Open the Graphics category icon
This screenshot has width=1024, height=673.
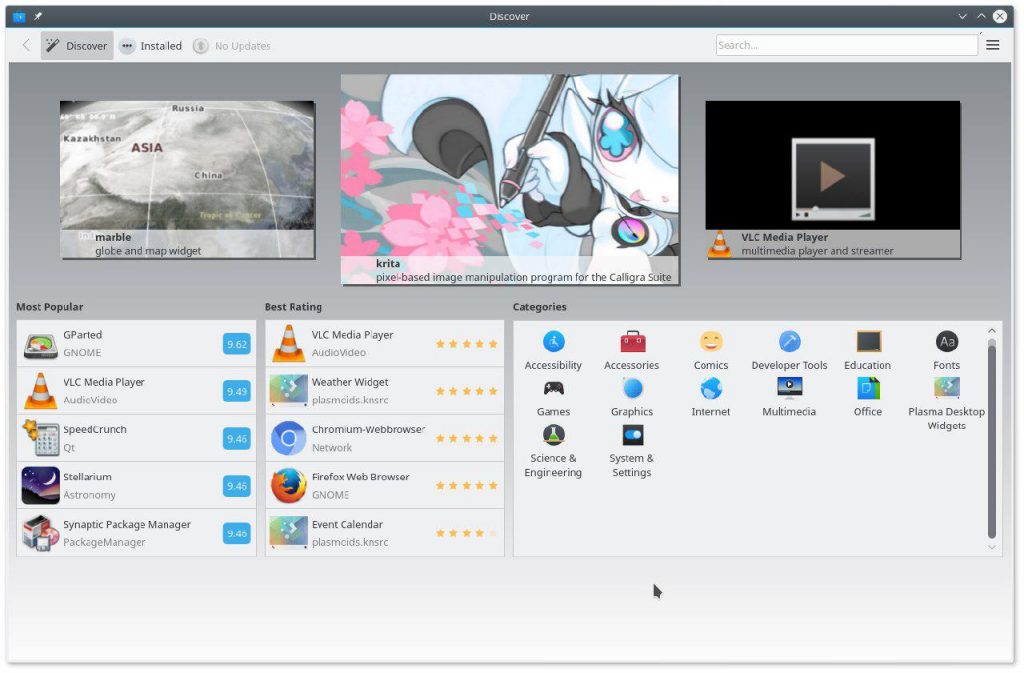[x=633, y=389]
